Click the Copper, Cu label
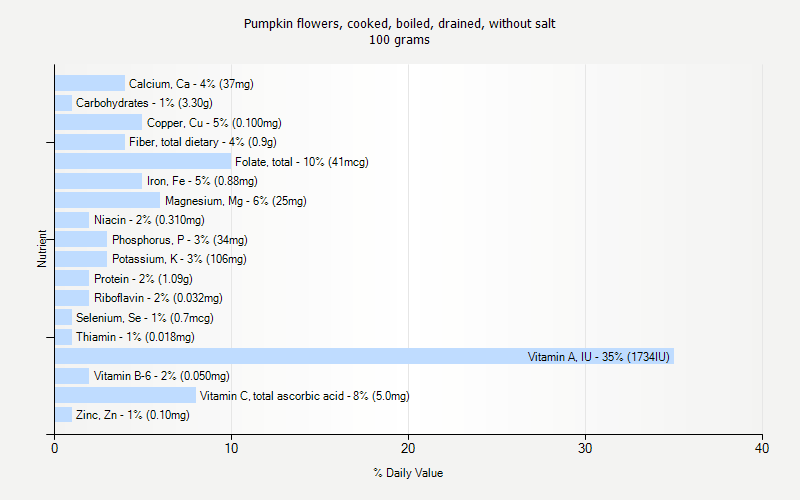This screenshot has height=500, width=800. [x=214, y=122]
